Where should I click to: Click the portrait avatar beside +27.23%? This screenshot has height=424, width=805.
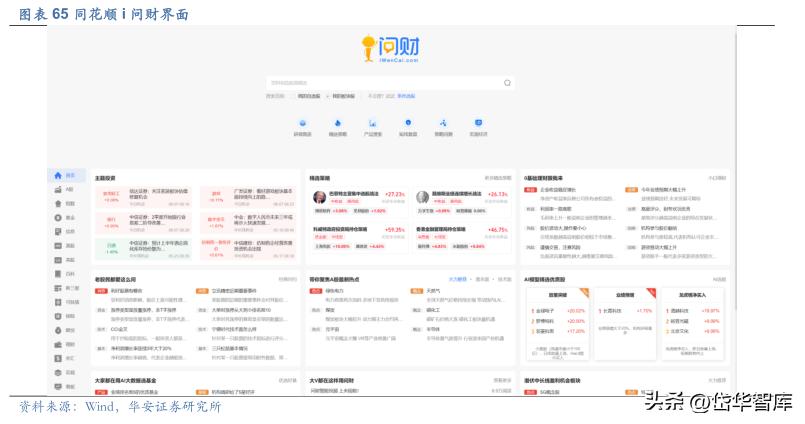point(319,198)
